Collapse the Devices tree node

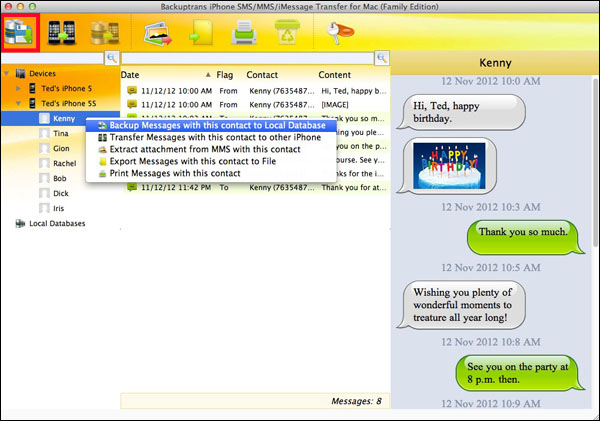[x=7, y=73]
